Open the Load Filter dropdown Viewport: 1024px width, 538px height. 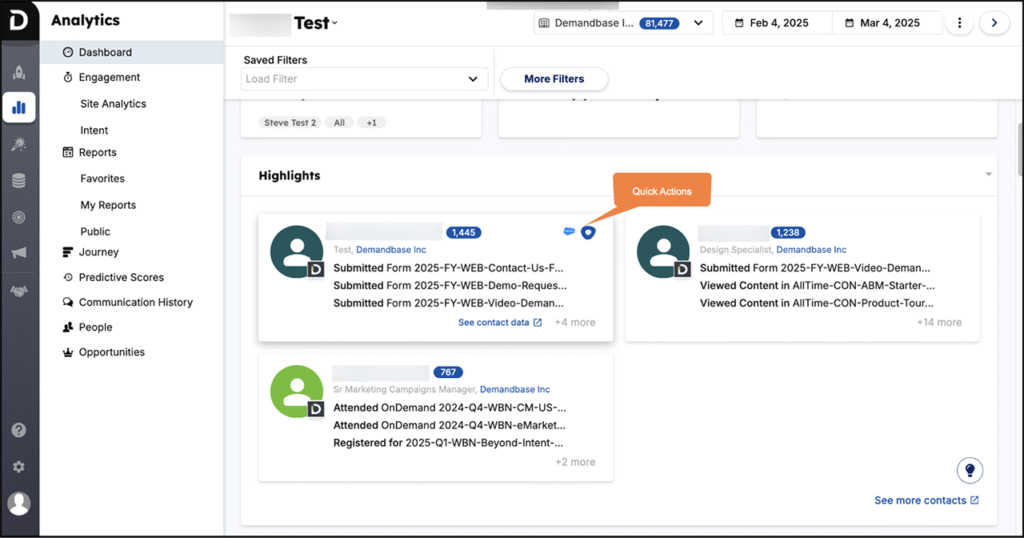tap(364, 79)
